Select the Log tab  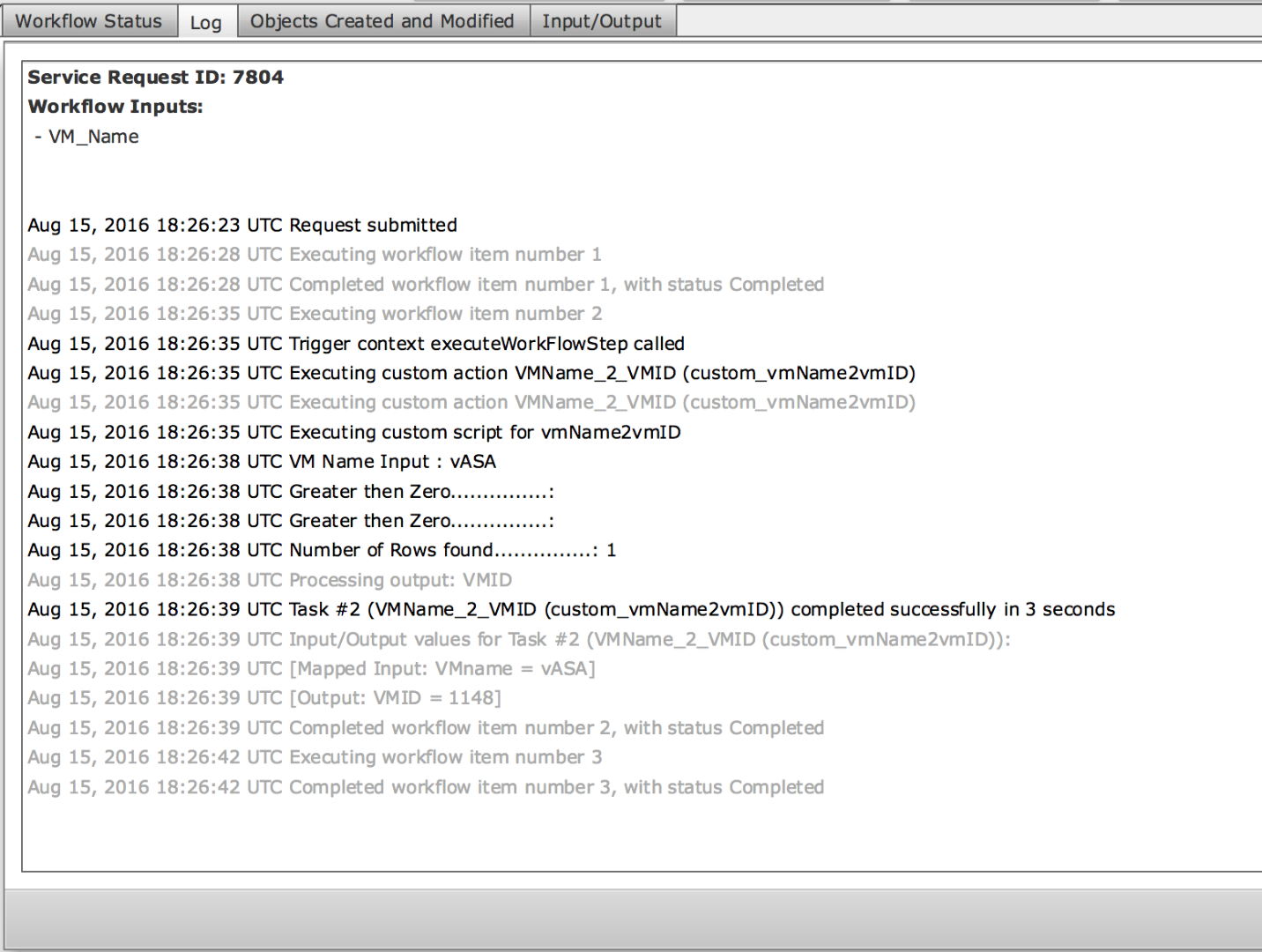coord(206,22)
